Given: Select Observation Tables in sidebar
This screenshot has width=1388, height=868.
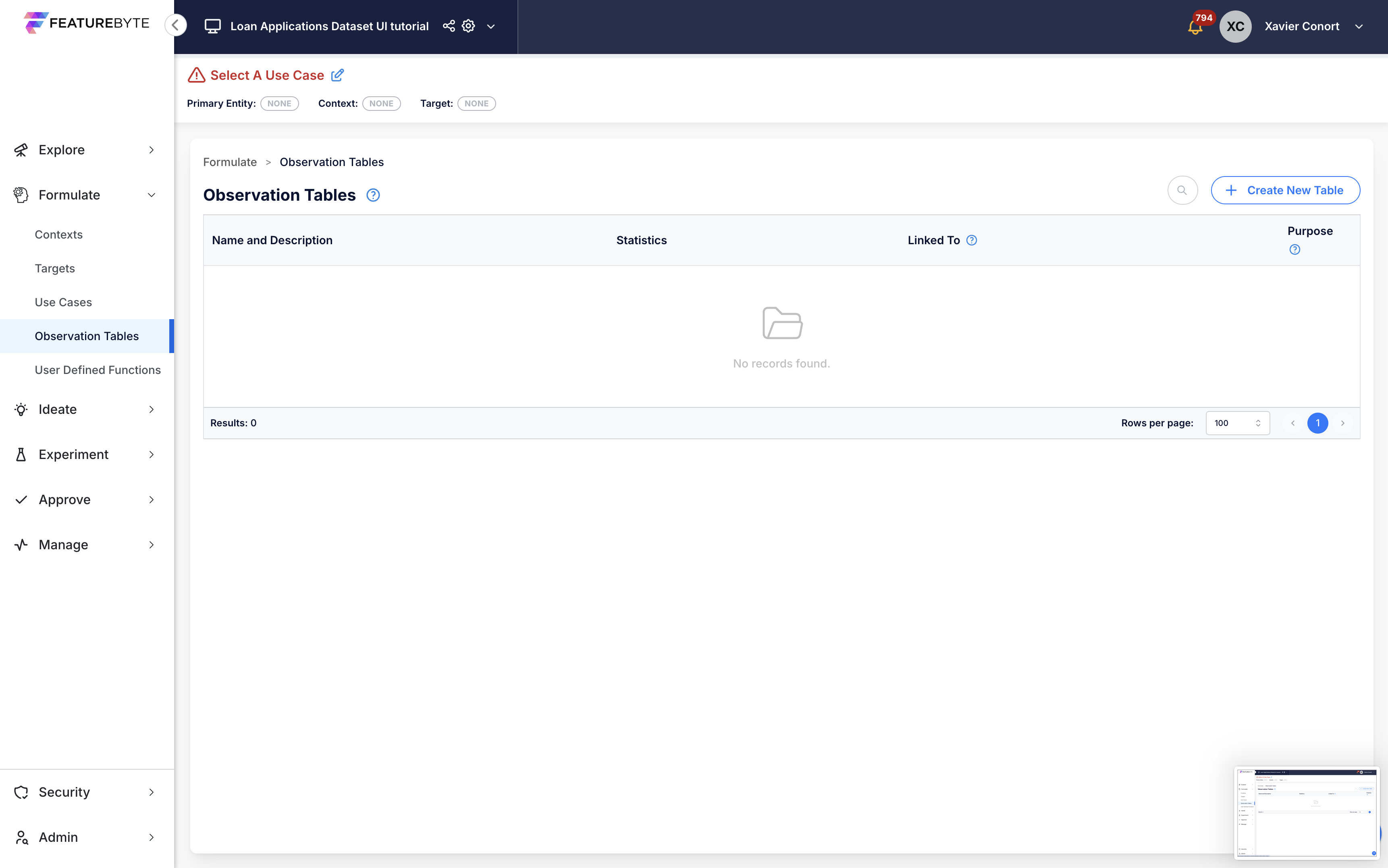Looking at the screenshot, I should coord(87,336).
